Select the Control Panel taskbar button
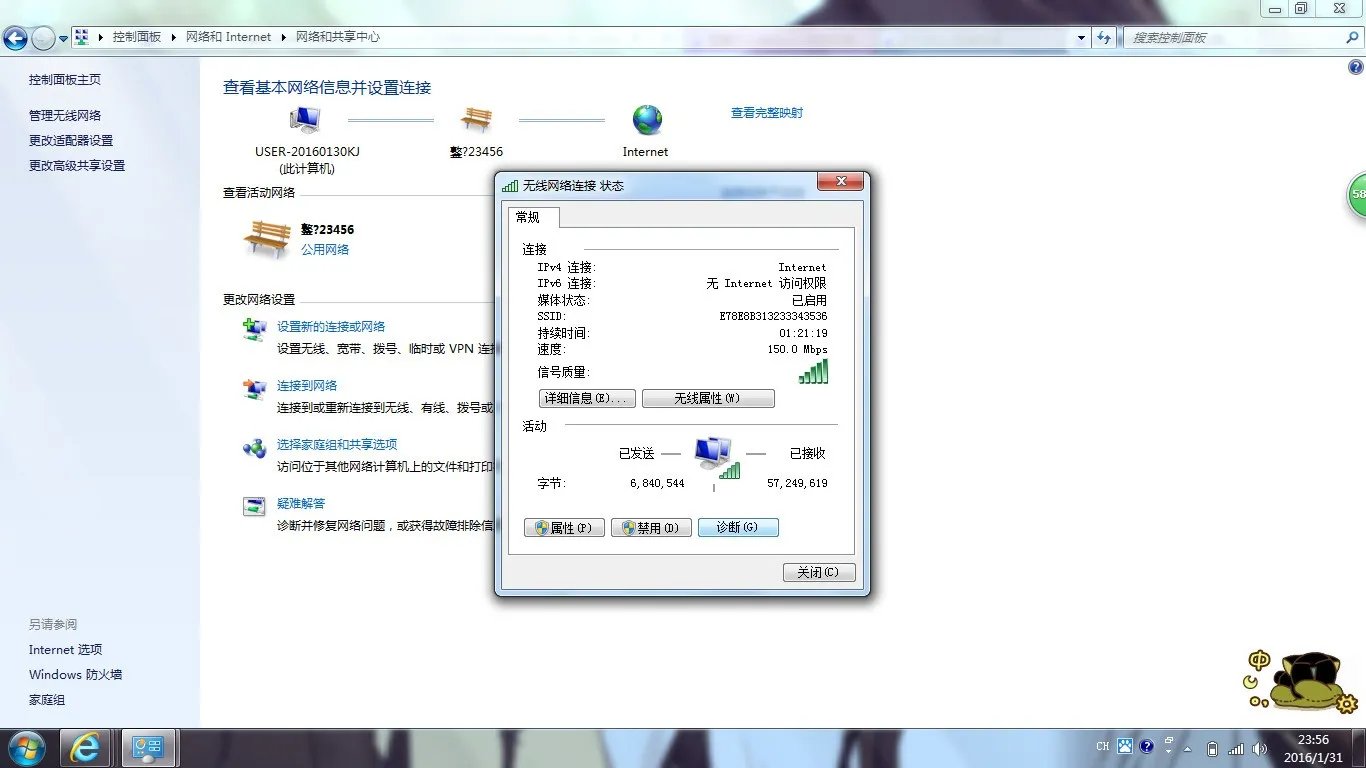This screenshot has width=1366, height=768. 148,748
